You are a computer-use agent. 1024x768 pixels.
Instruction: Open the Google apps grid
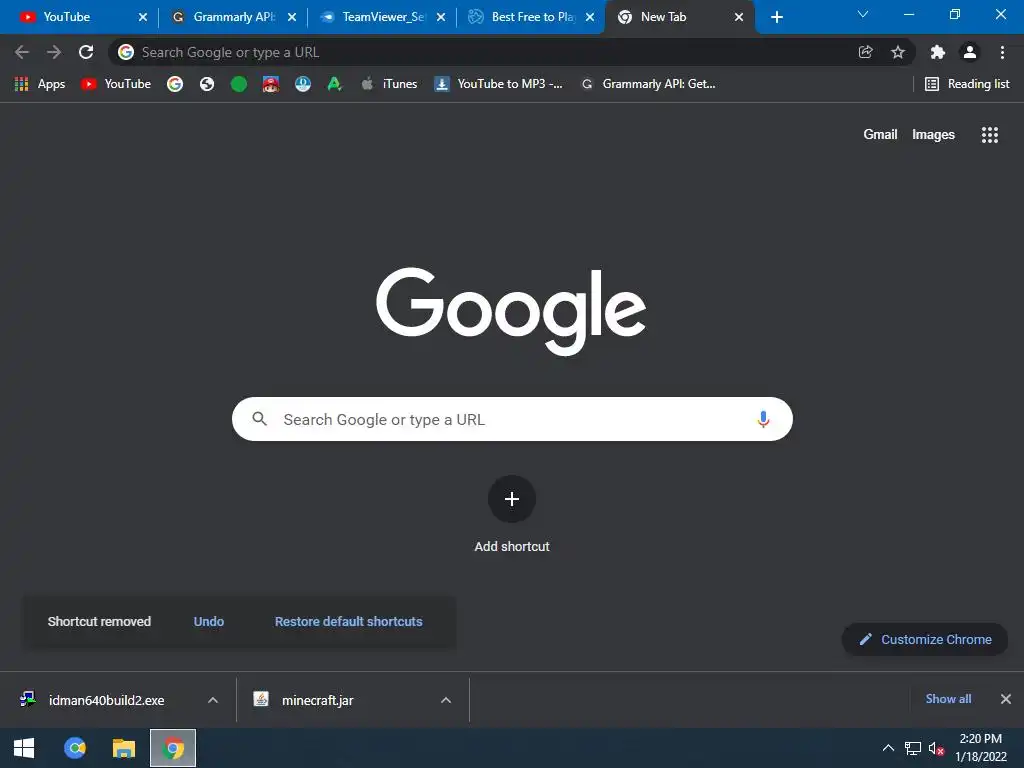(990, 135)
